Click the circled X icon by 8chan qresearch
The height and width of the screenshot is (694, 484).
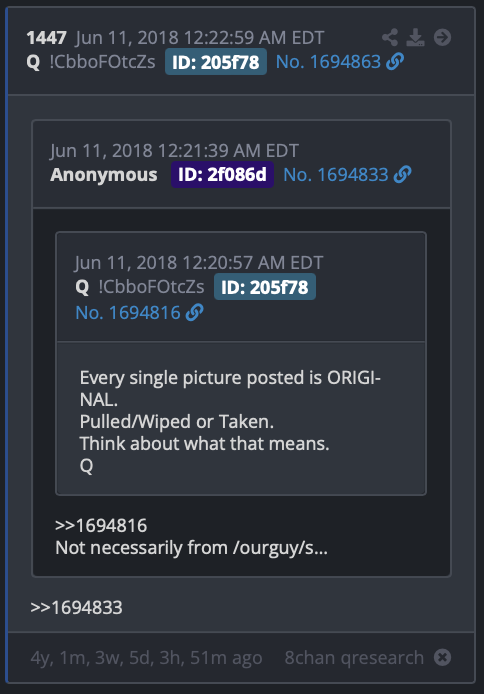[x=442, y=657]
